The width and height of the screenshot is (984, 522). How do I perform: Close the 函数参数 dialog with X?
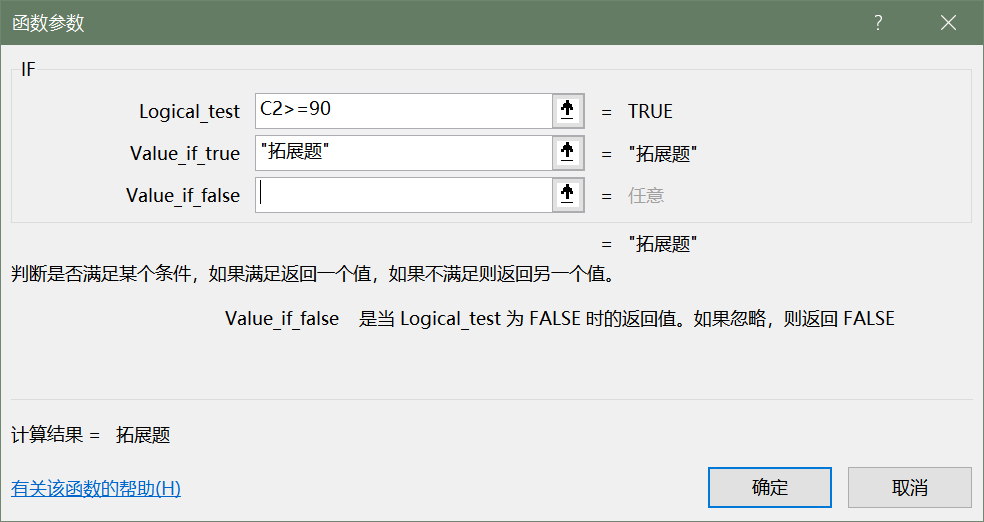point(948,23)
